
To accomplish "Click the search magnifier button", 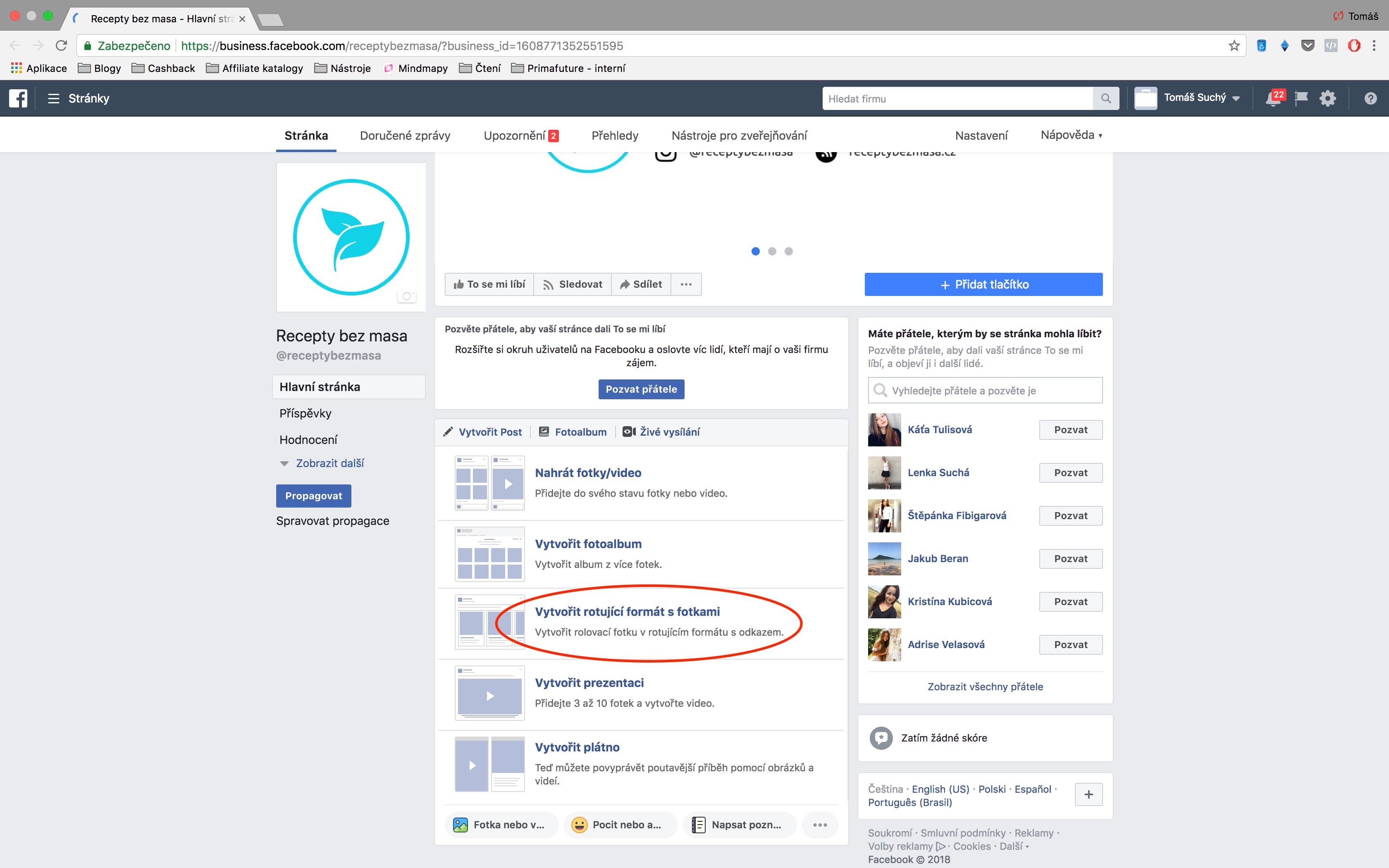I will pyautogui.click(x=1105, y=99).
